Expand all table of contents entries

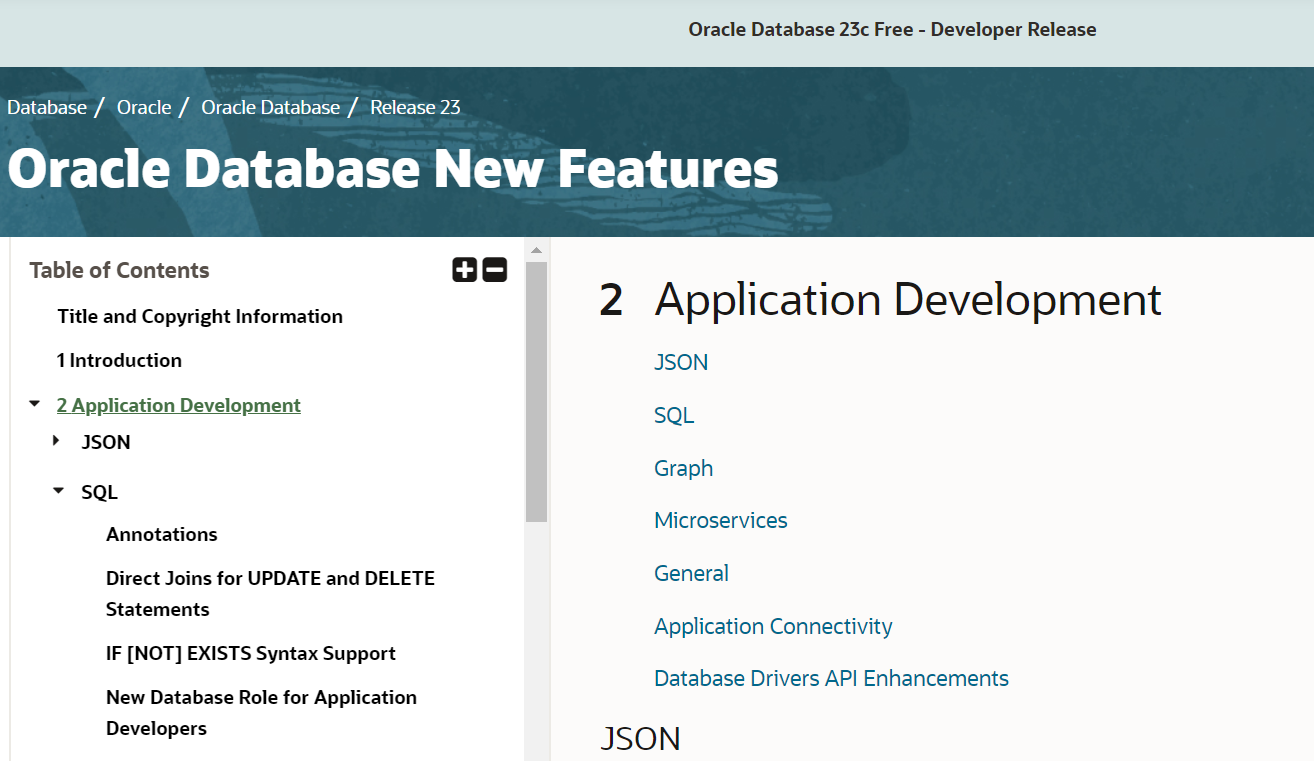coord(465,270)
